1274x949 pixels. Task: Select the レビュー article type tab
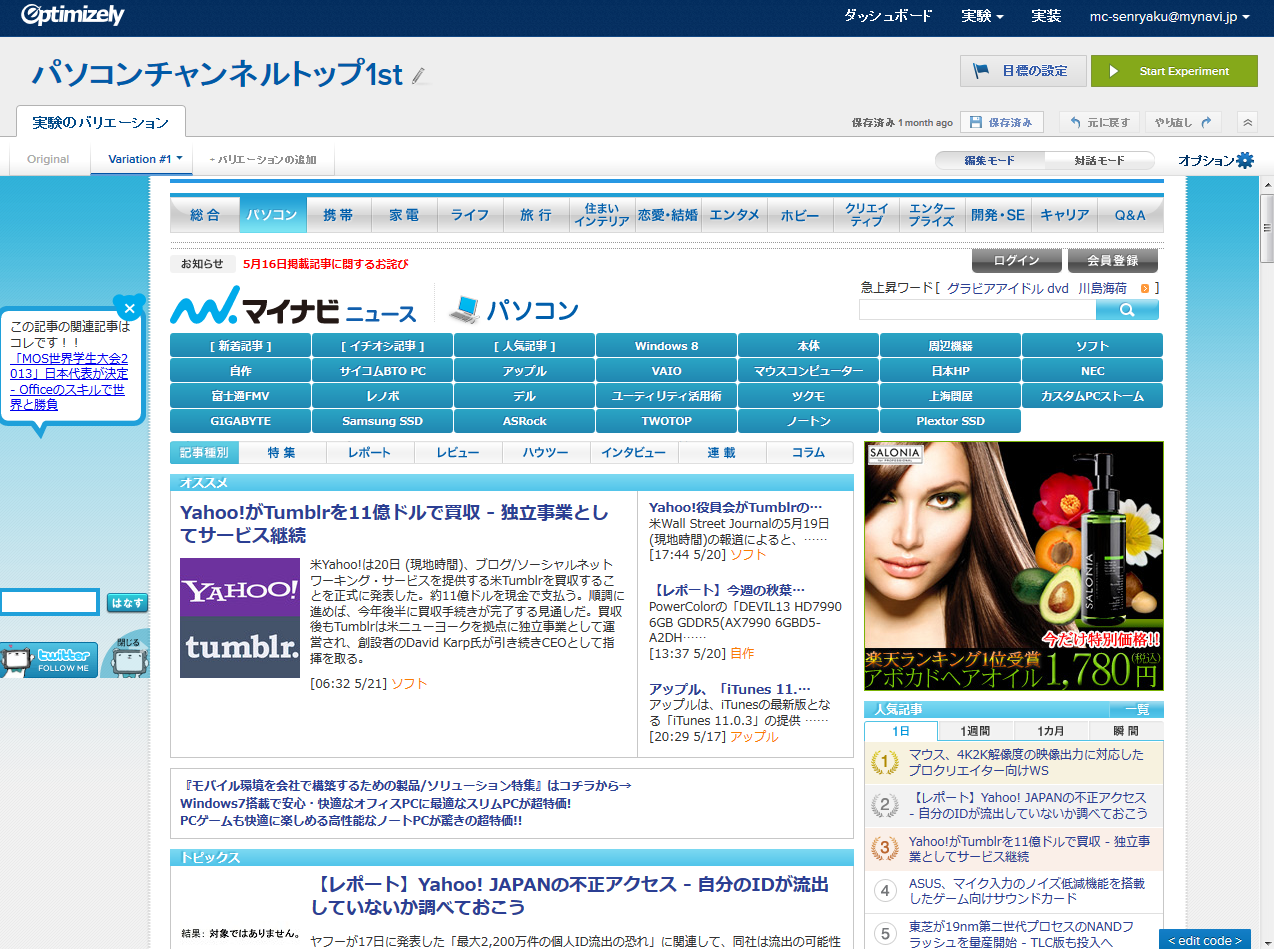pyautogui.click(x=458, y=453)
